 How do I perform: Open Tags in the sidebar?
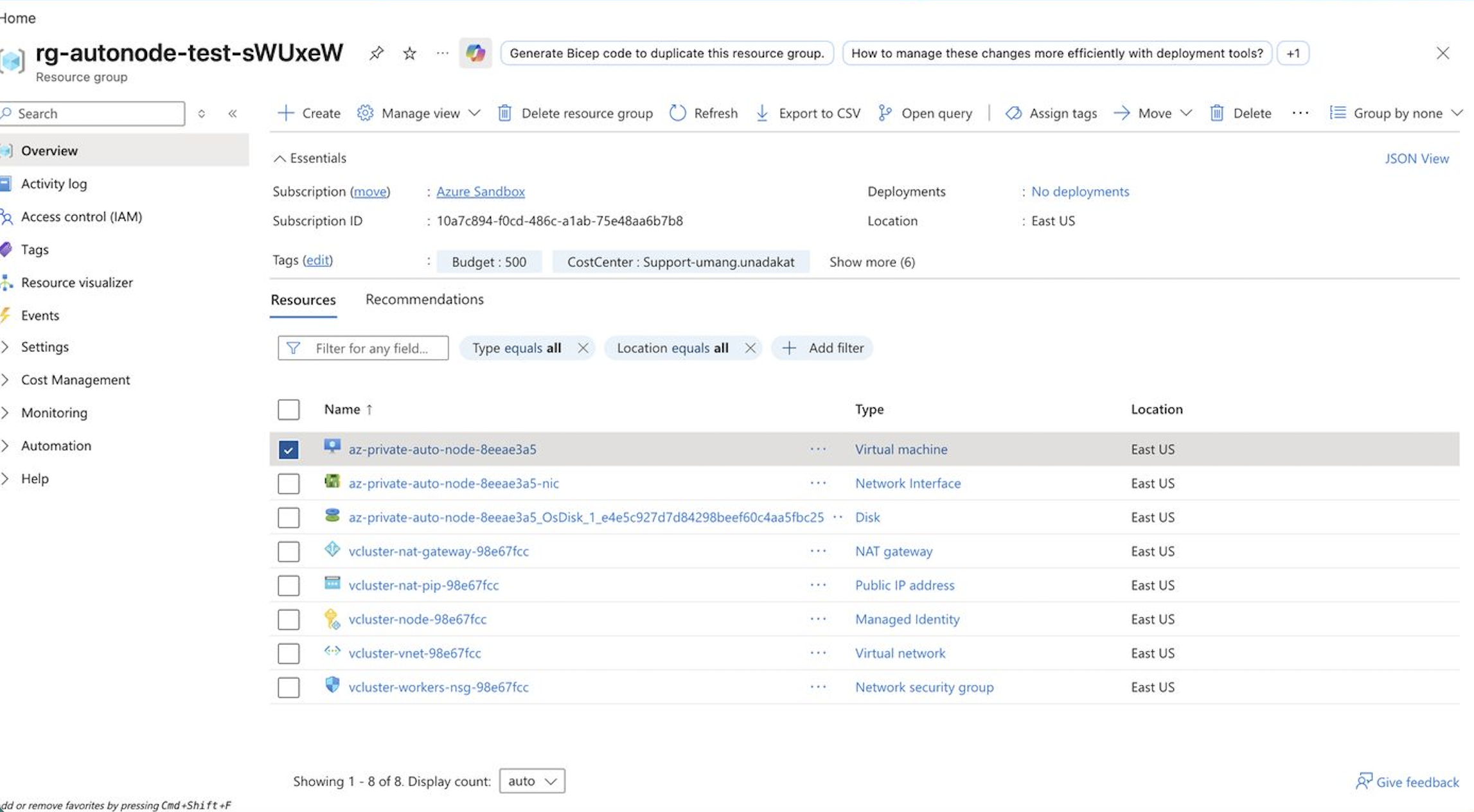click(35, 249)
